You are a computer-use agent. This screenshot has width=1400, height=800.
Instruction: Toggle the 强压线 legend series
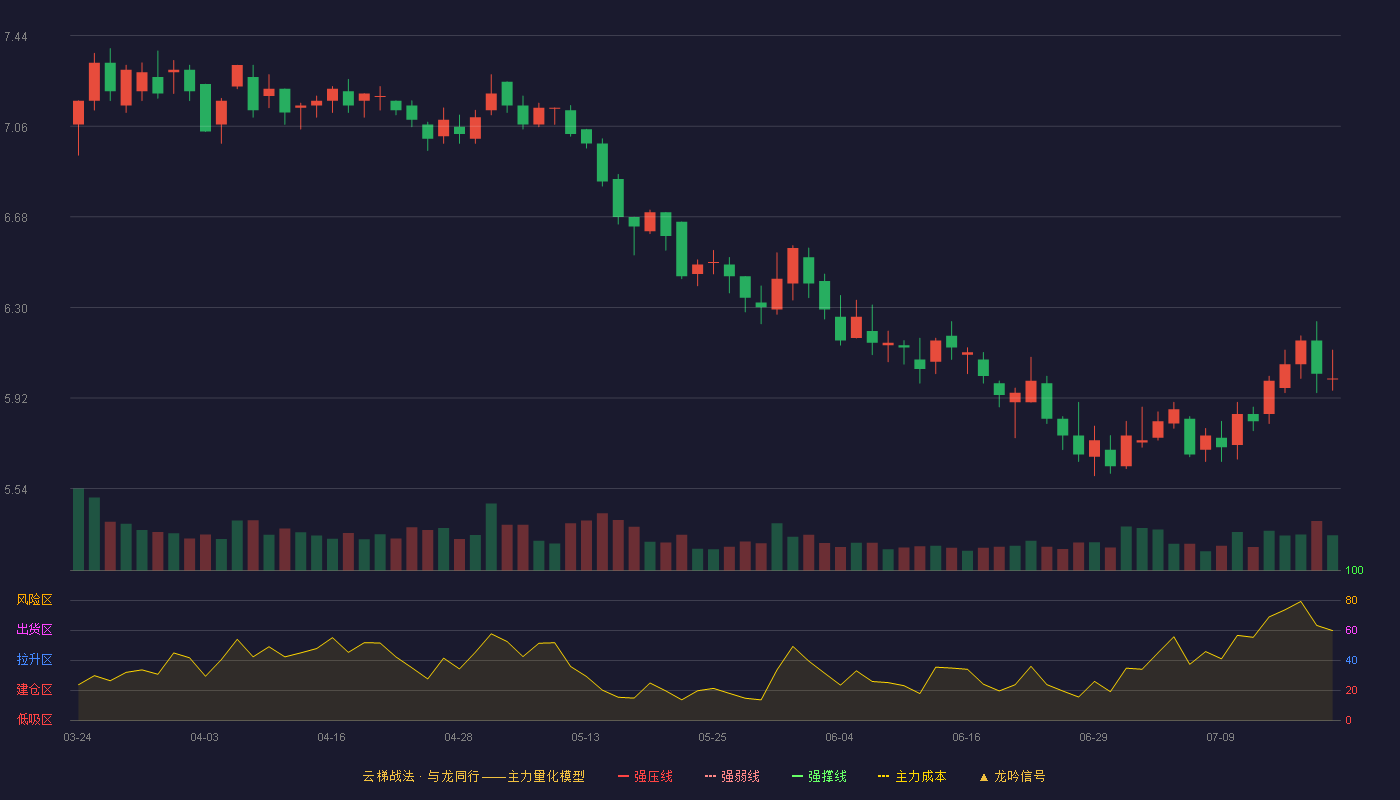tap(645, 776)
